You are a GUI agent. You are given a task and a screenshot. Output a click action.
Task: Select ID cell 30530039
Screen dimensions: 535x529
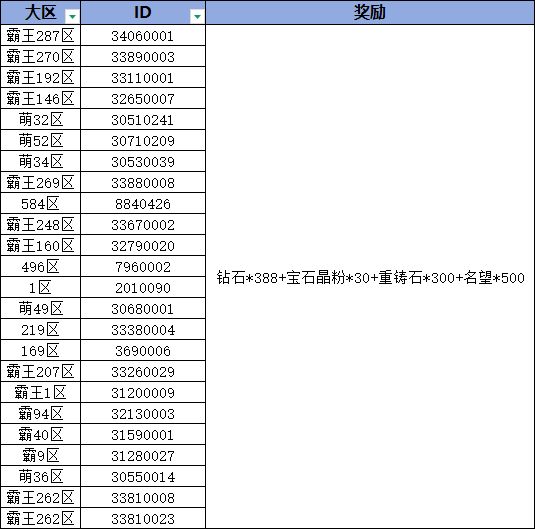click(143, 161)
